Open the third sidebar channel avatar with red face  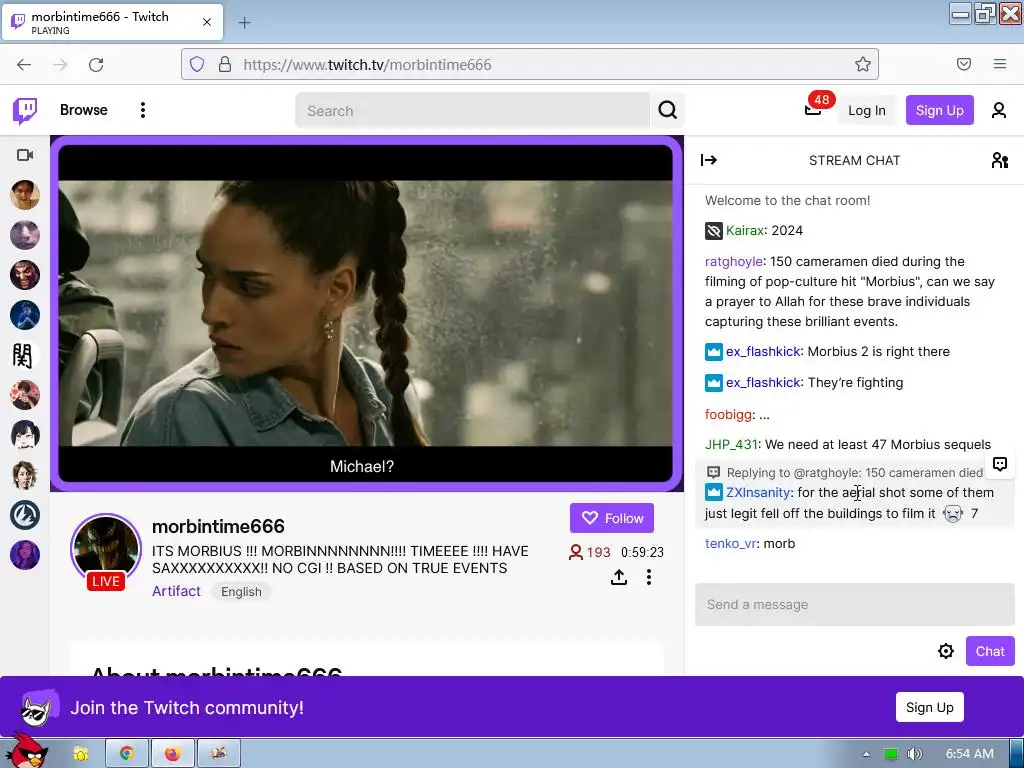pos(25,275)
